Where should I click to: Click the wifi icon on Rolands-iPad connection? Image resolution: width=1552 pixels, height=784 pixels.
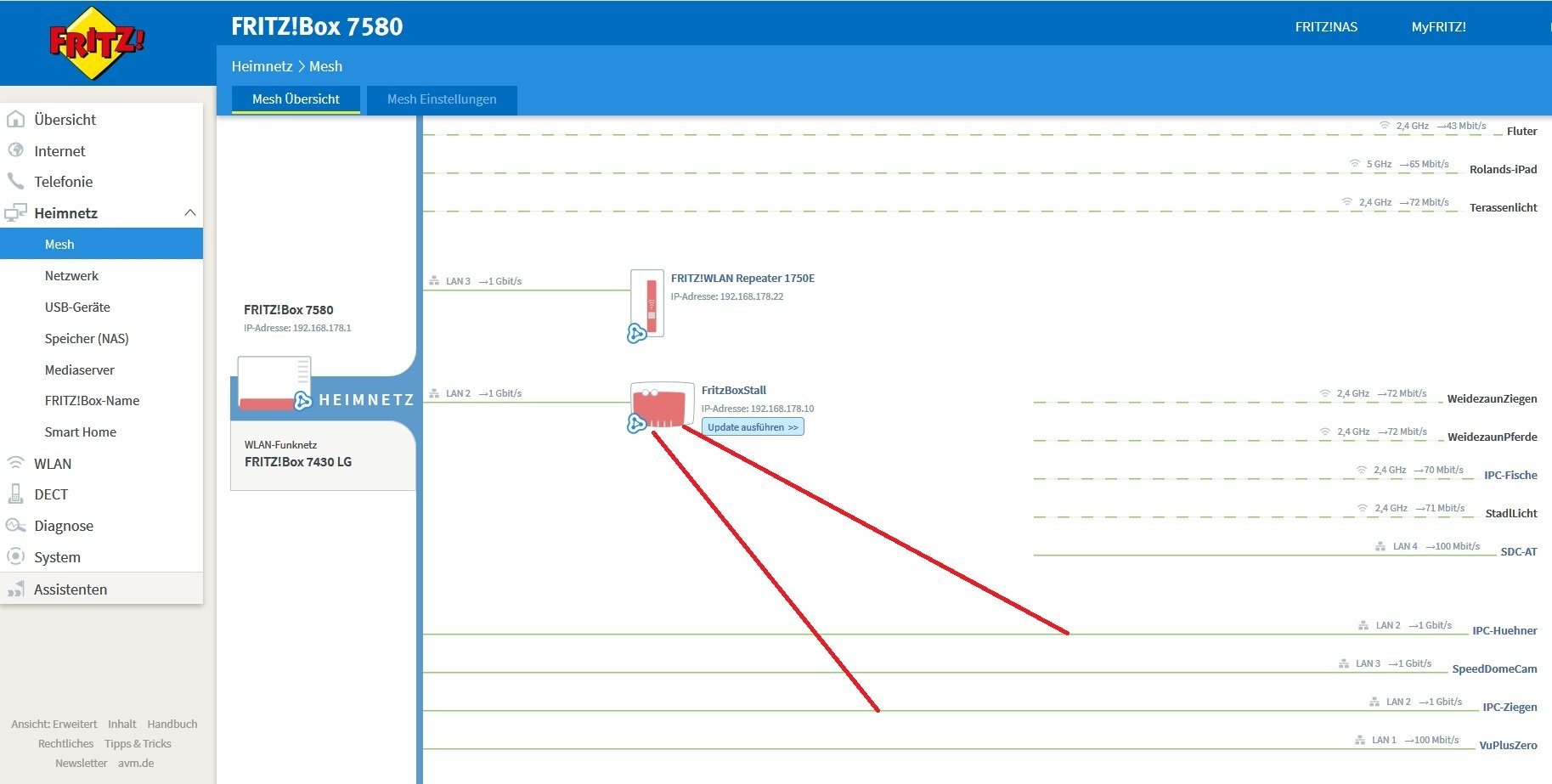pos(1354,164)
